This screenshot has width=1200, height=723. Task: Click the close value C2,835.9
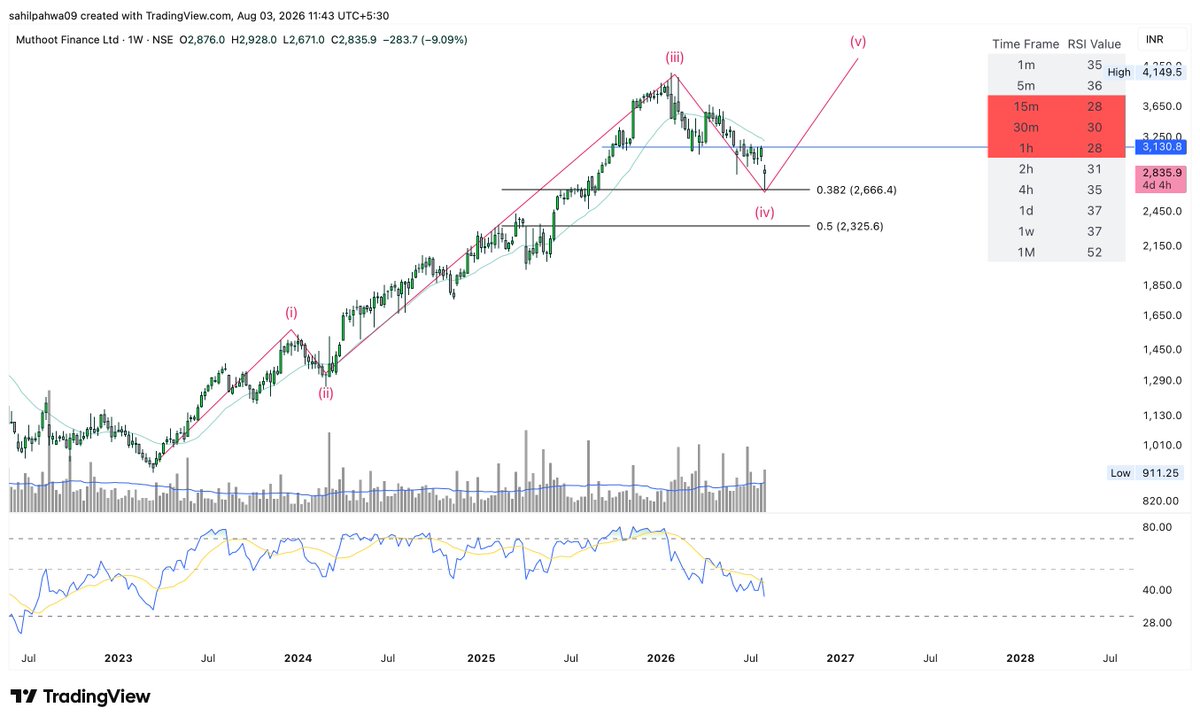[356, 40]
